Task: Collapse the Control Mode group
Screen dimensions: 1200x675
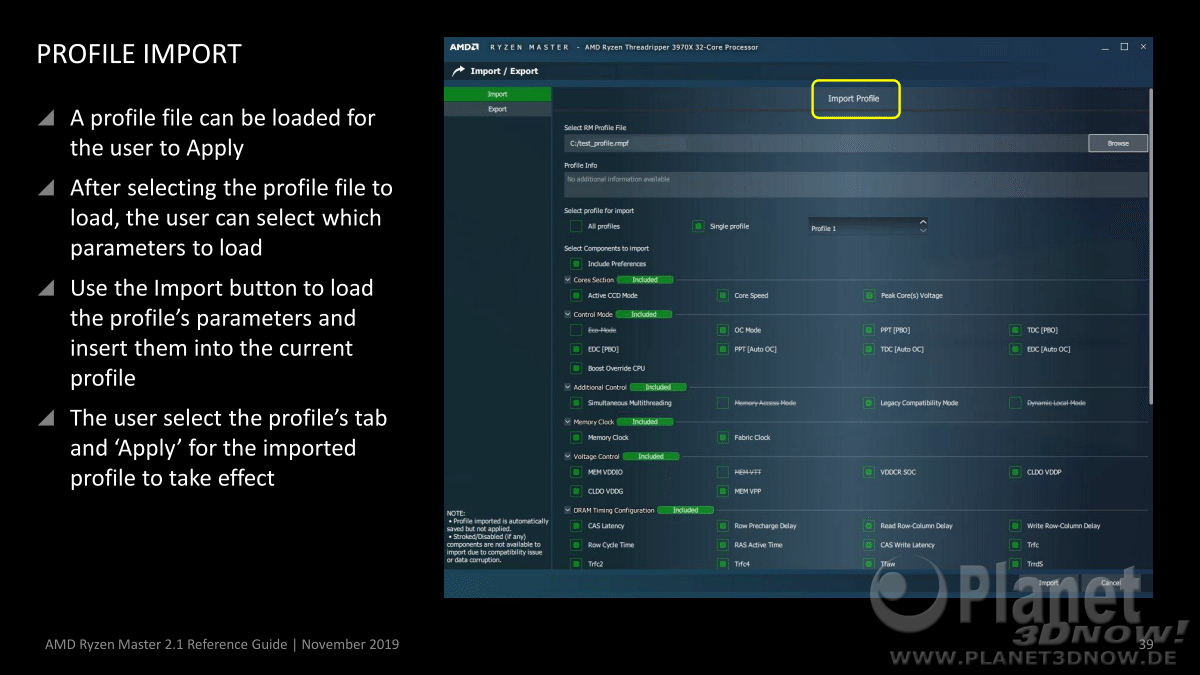Action: 568,314
